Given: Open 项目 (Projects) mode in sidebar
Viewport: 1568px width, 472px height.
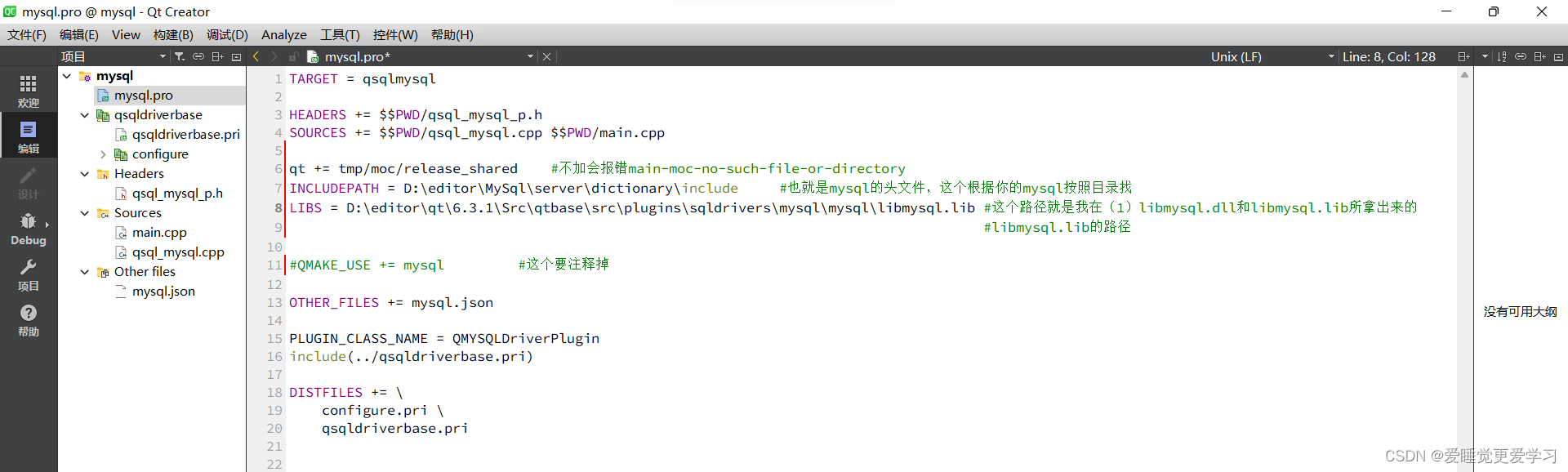Looking at the screenshot, I should coord(29,274).
